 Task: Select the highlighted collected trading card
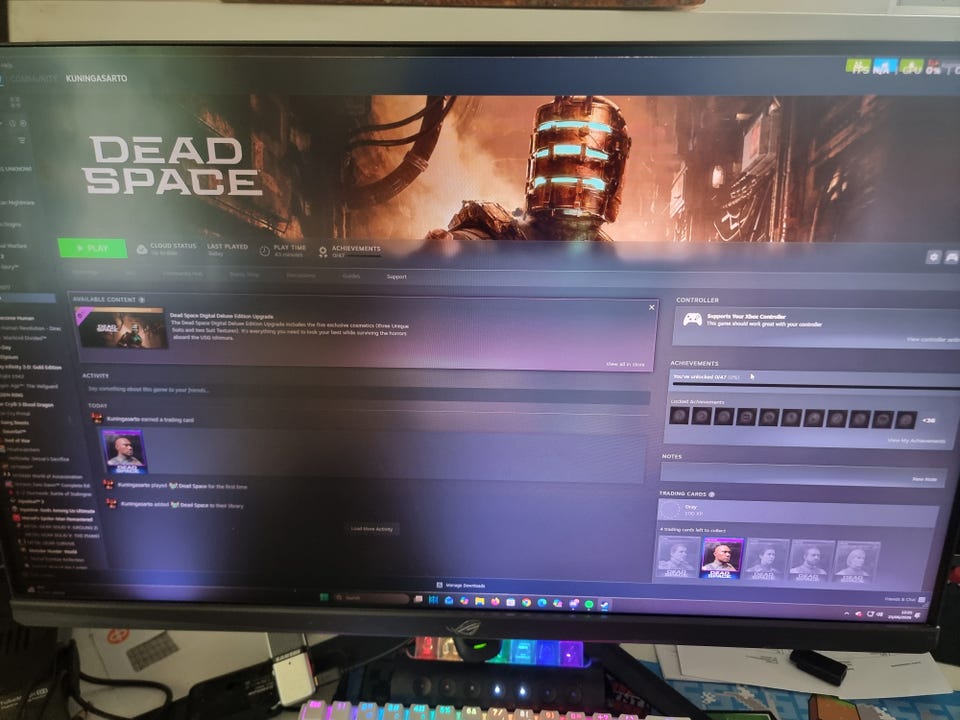pyautogui.click(x=721, y=558)
